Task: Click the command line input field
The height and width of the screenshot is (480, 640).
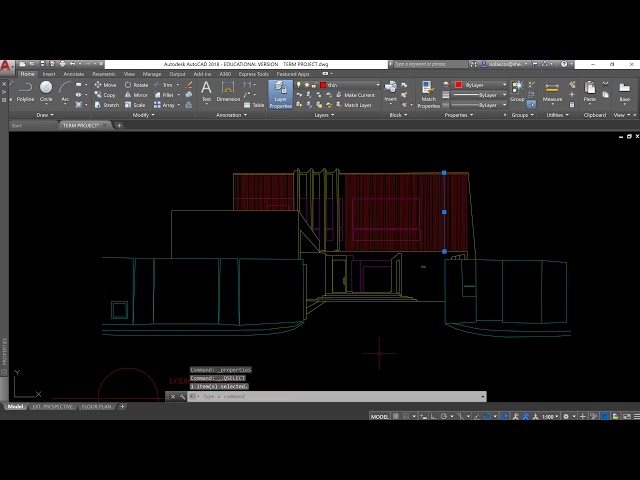Action: point(337,396)
